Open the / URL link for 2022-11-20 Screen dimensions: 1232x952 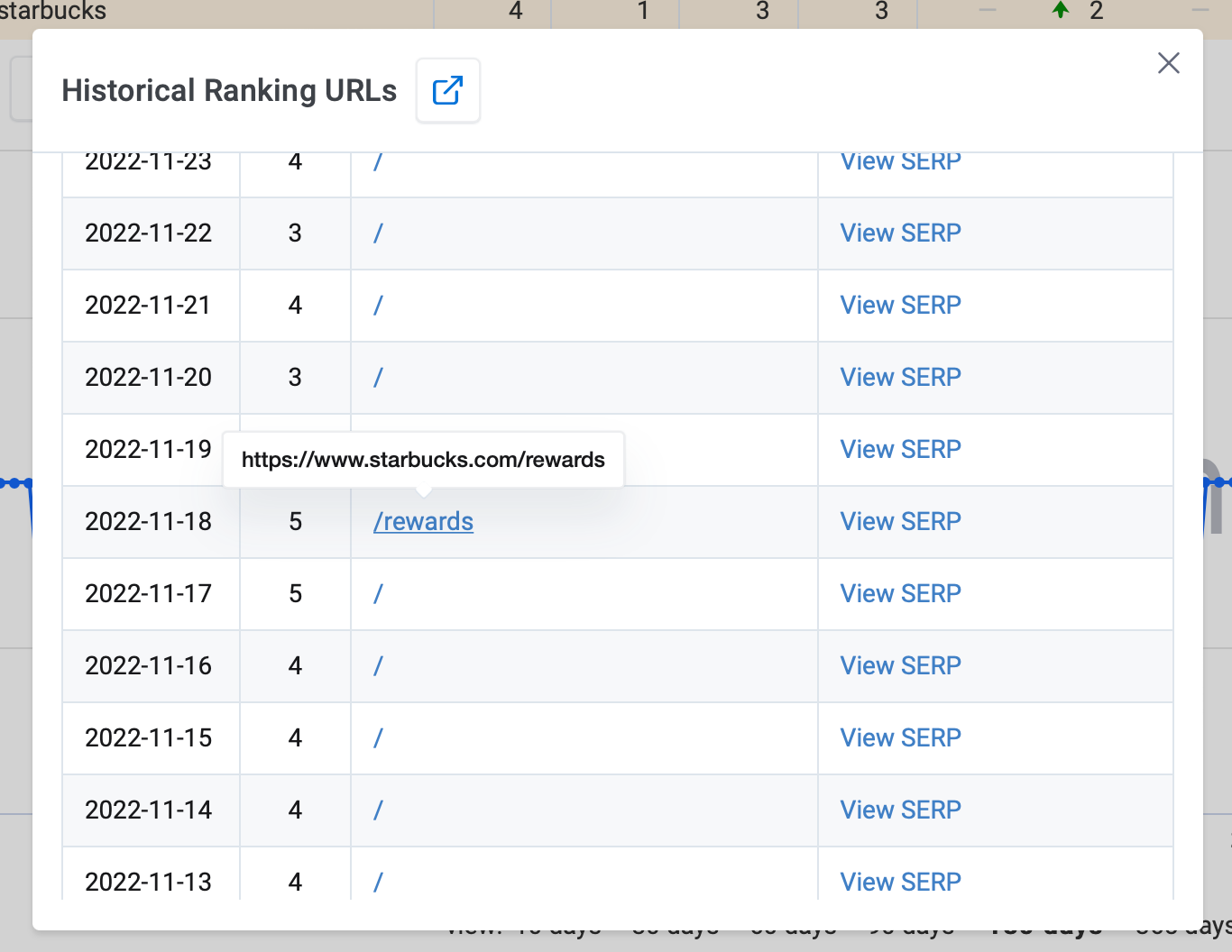(378, 377)
